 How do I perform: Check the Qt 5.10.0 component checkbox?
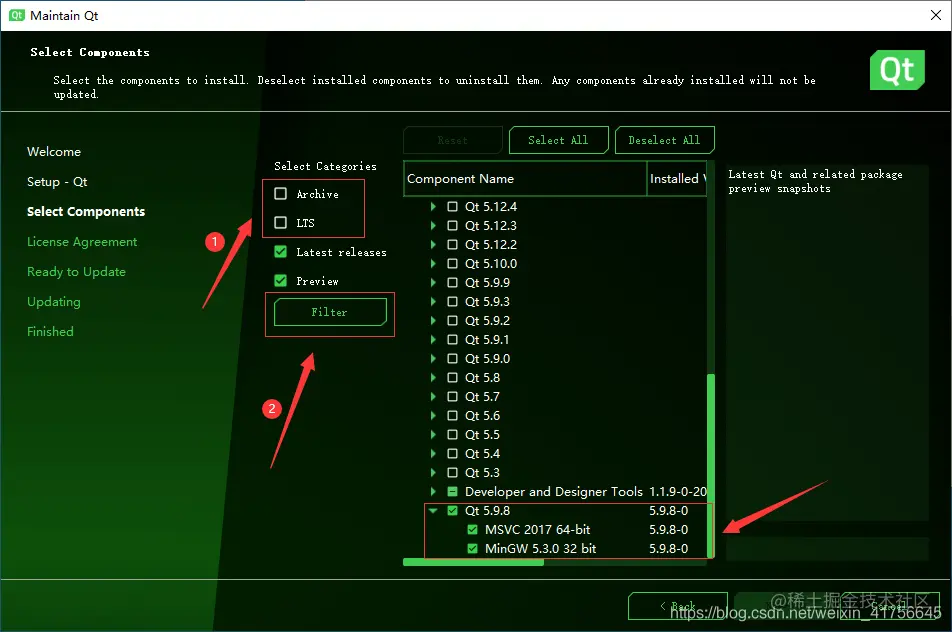click(x=452, y=263)
